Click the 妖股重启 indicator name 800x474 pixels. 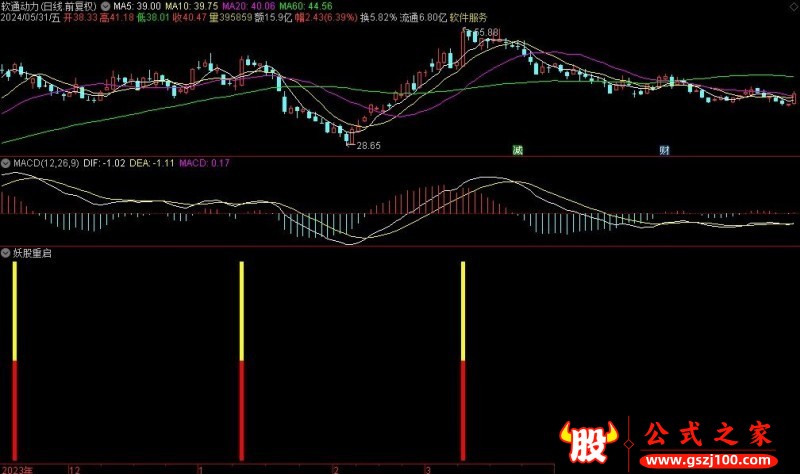(32, 253)
